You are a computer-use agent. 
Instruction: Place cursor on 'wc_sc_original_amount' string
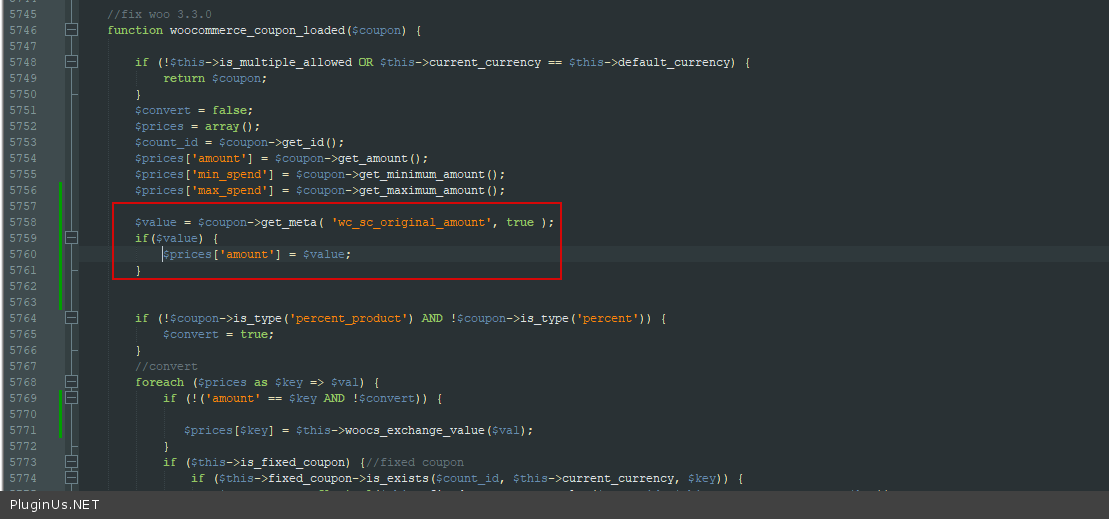click(x=412, y=222)
